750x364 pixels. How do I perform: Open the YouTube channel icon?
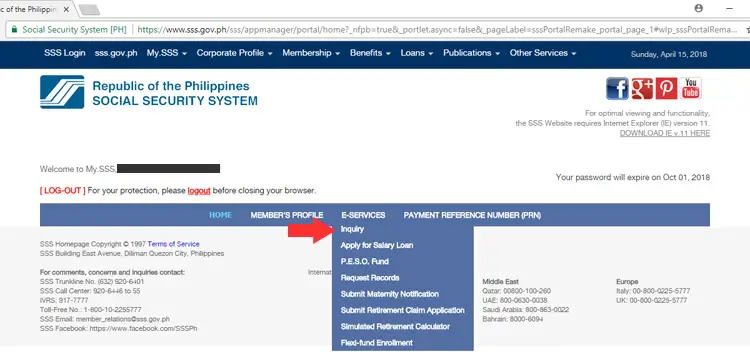pos(691,88)
